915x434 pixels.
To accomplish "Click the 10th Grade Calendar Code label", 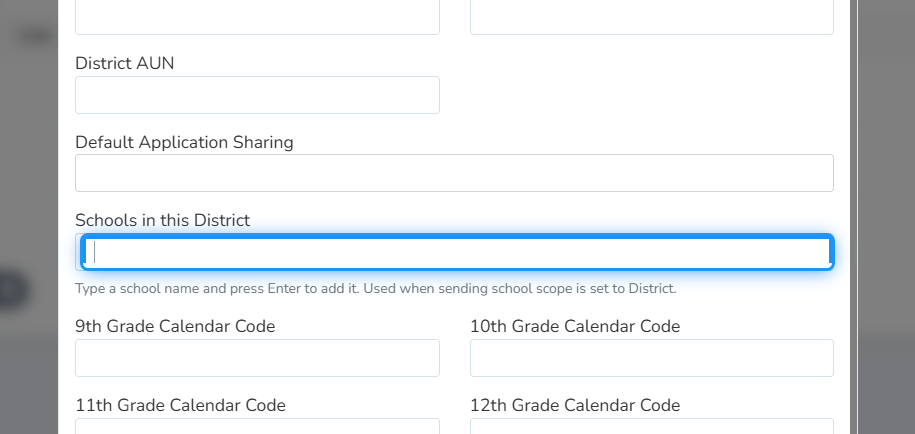I will click(x=575, y=326).
